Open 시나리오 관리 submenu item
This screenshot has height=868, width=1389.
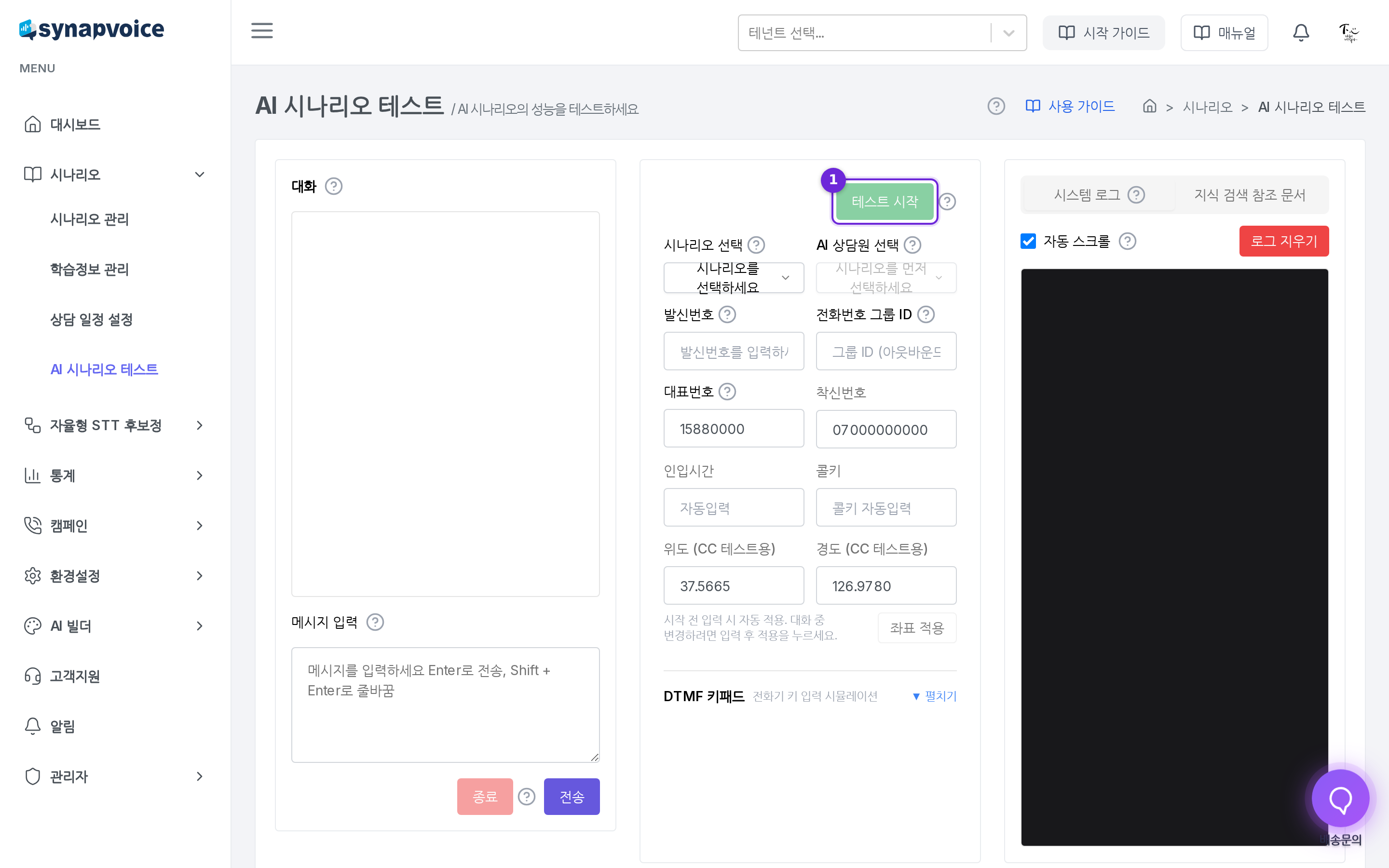pyautogui.click(x=90, y=219)
